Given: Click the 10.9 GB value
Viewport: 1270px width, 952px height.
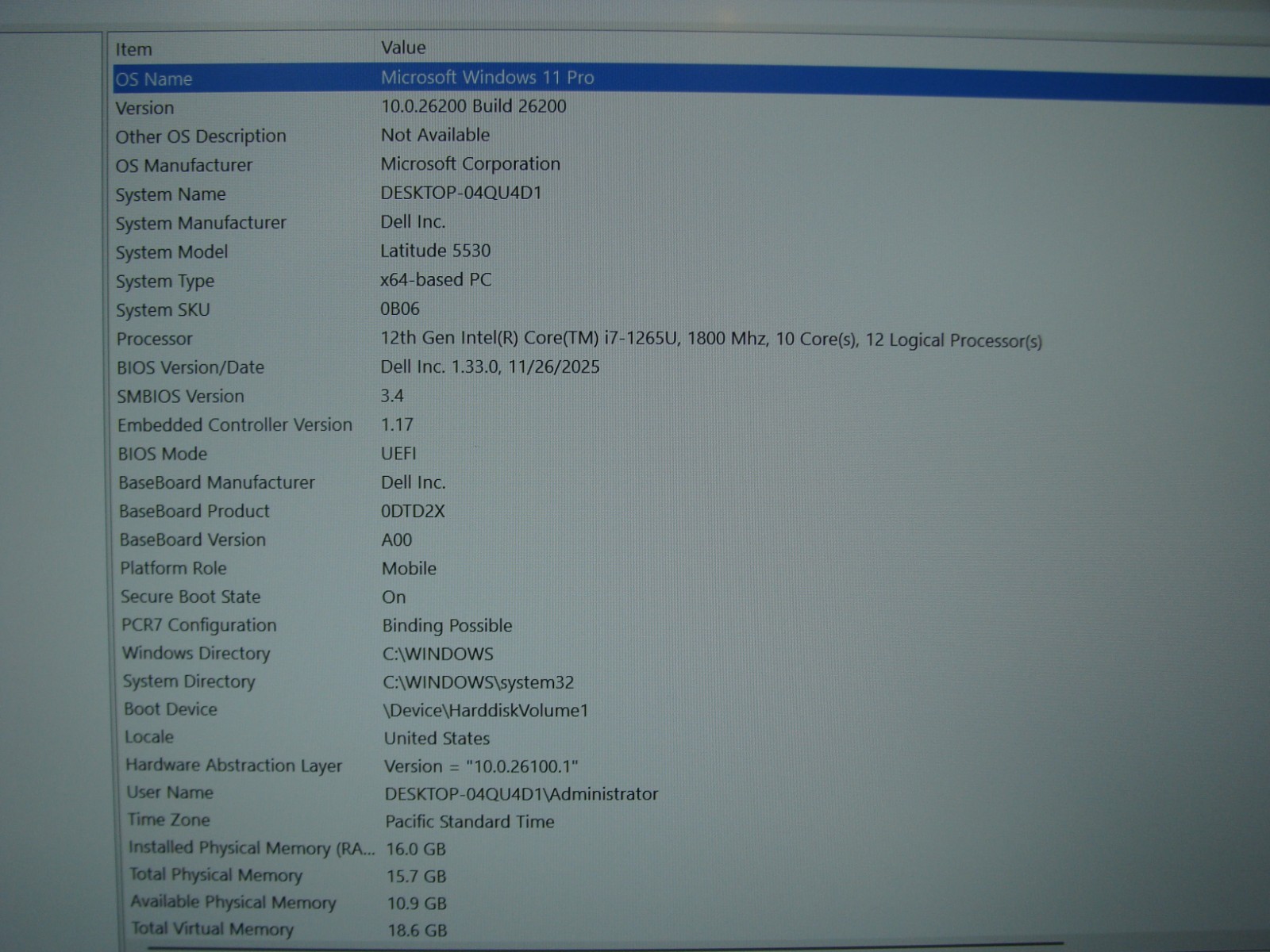Looking at the screenshot, I should (418, 903).
